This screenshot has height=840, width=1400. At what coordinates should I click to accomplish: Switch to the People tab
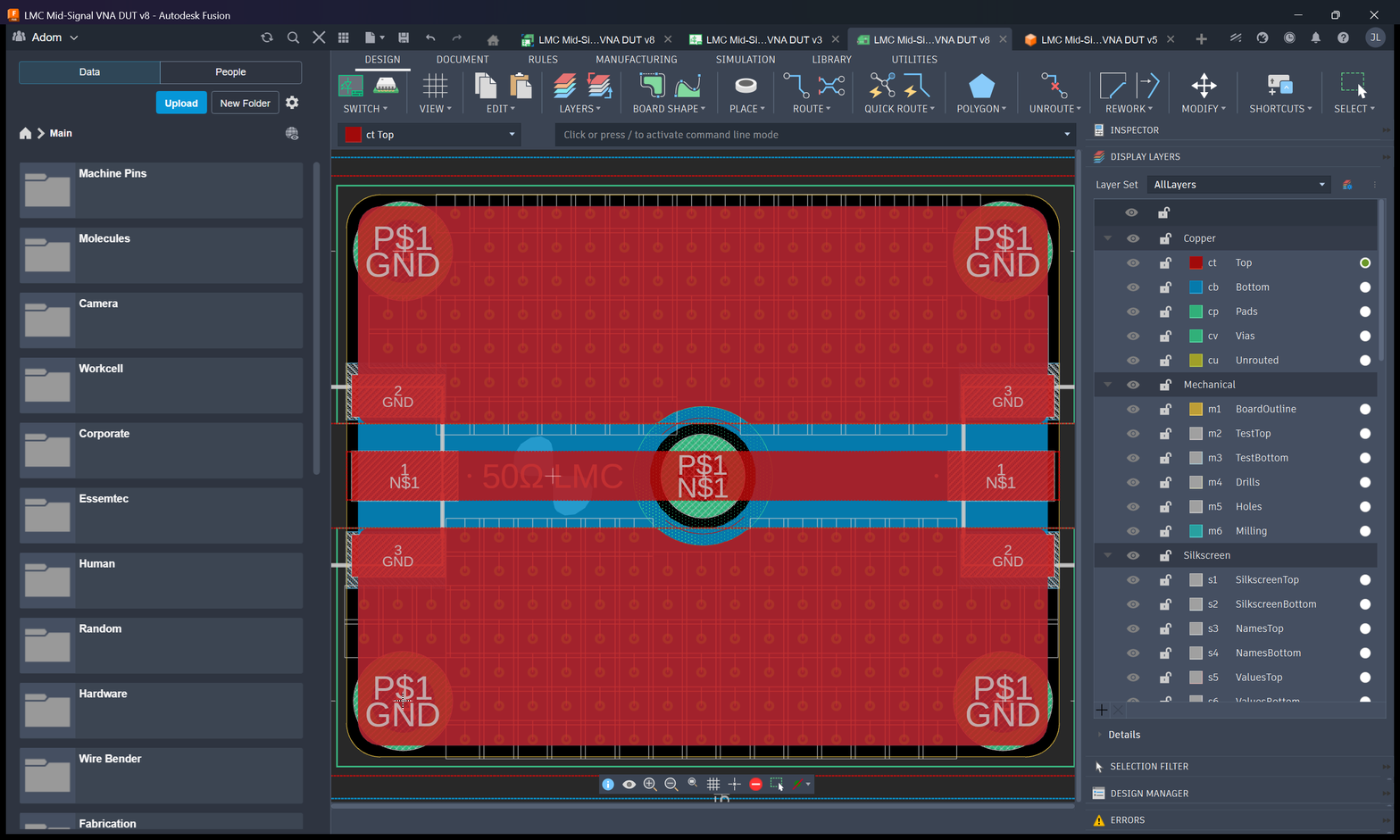(x=230, y=72)
